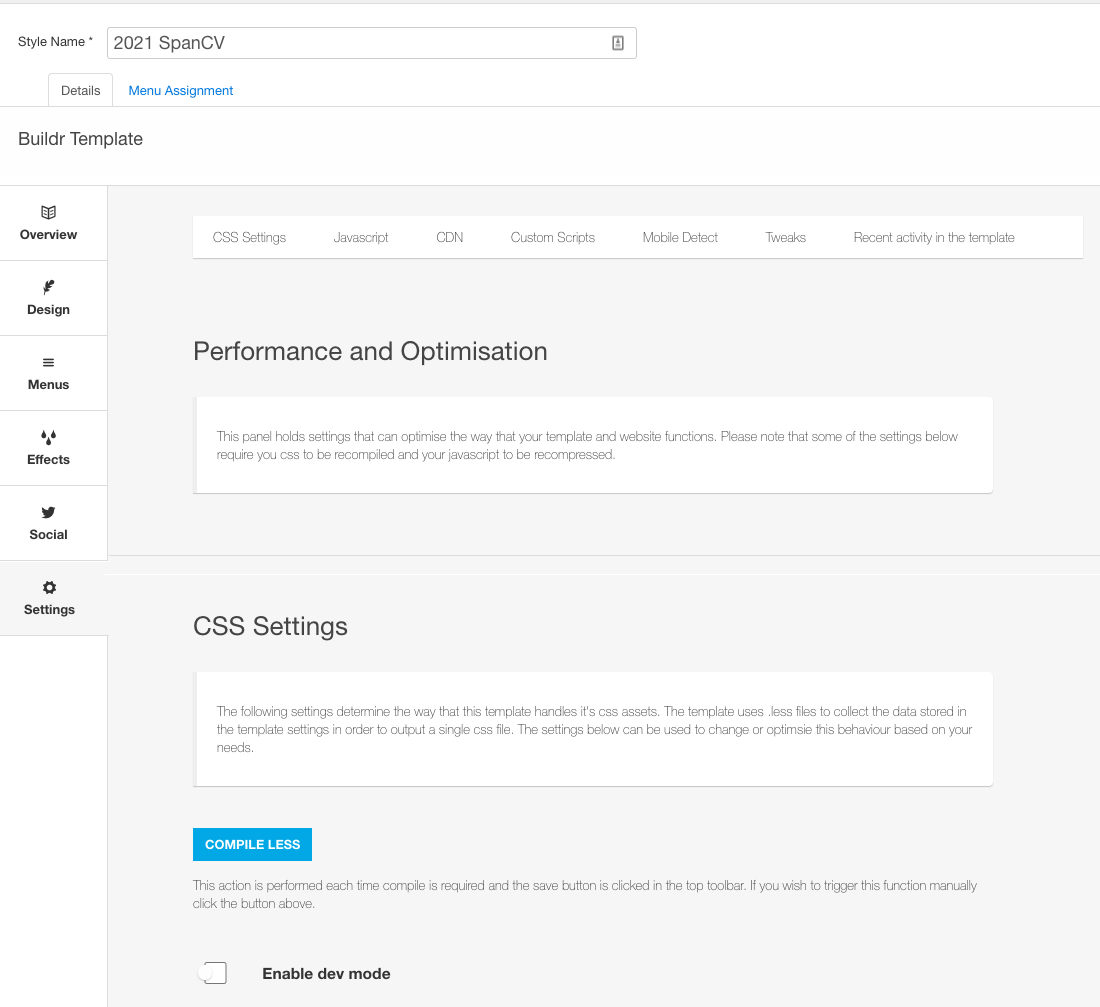Click the Menus hamburger icon
This screenshot has width=1100, height=1007.
coord(48,362)
